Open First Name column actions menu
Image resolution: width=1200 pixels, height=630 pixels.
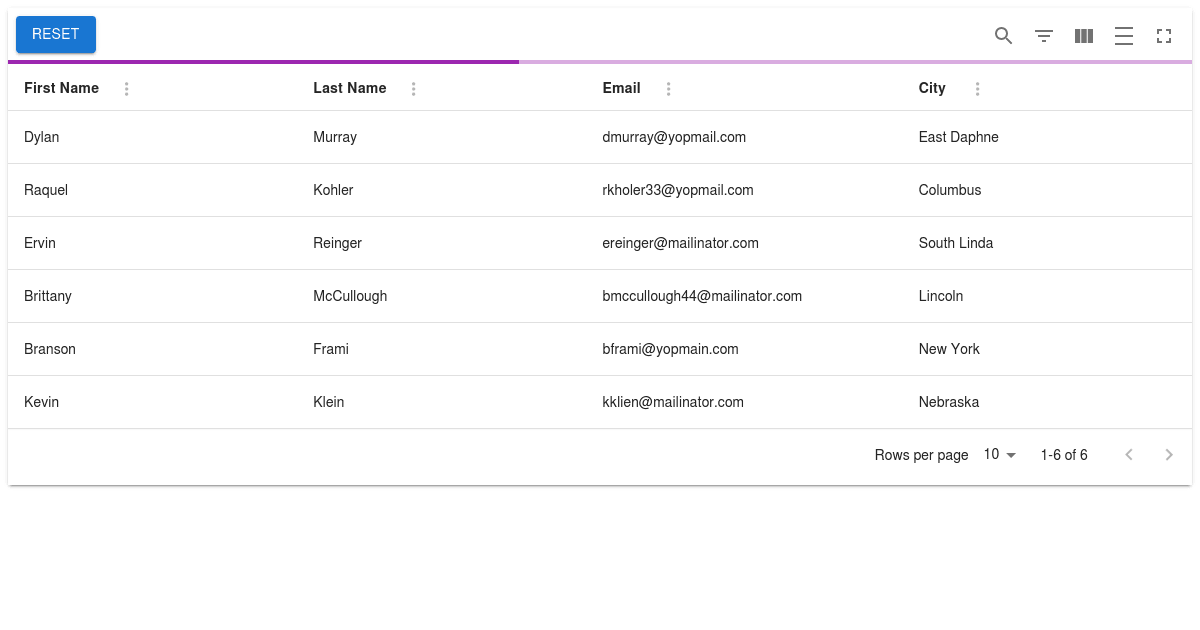point(126,89)
